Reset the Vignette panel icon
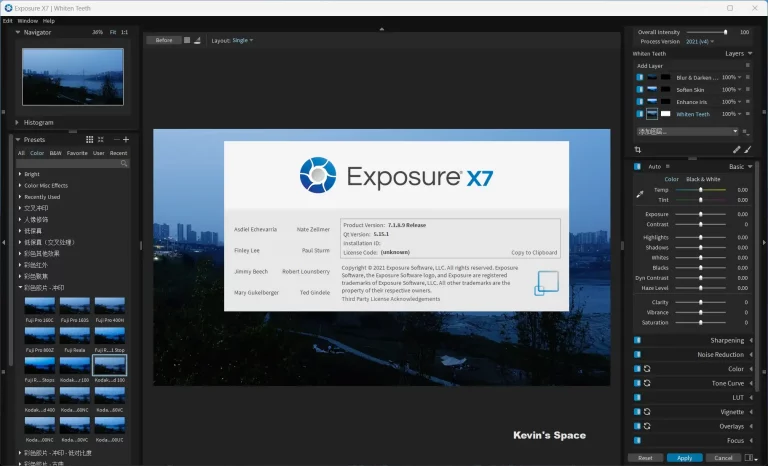 pyautogui.click(x=647, y=412)
